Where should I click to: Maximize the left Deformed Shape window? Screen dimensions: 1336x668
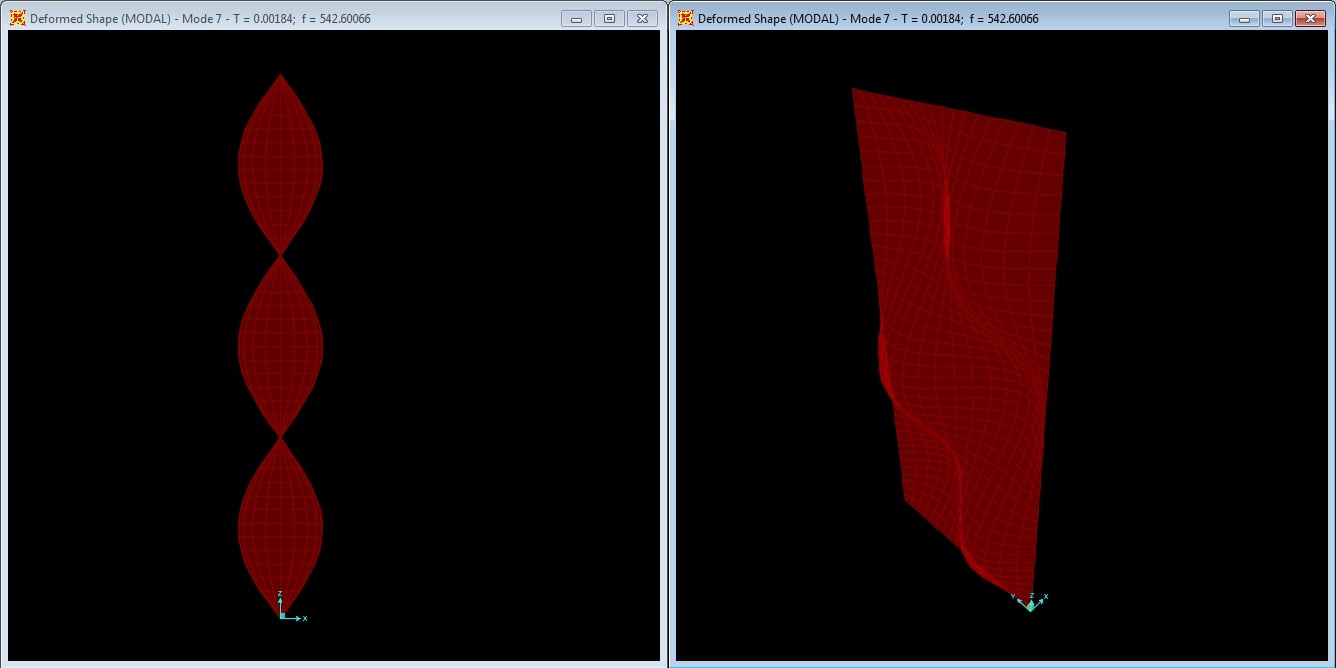[609, 18]
